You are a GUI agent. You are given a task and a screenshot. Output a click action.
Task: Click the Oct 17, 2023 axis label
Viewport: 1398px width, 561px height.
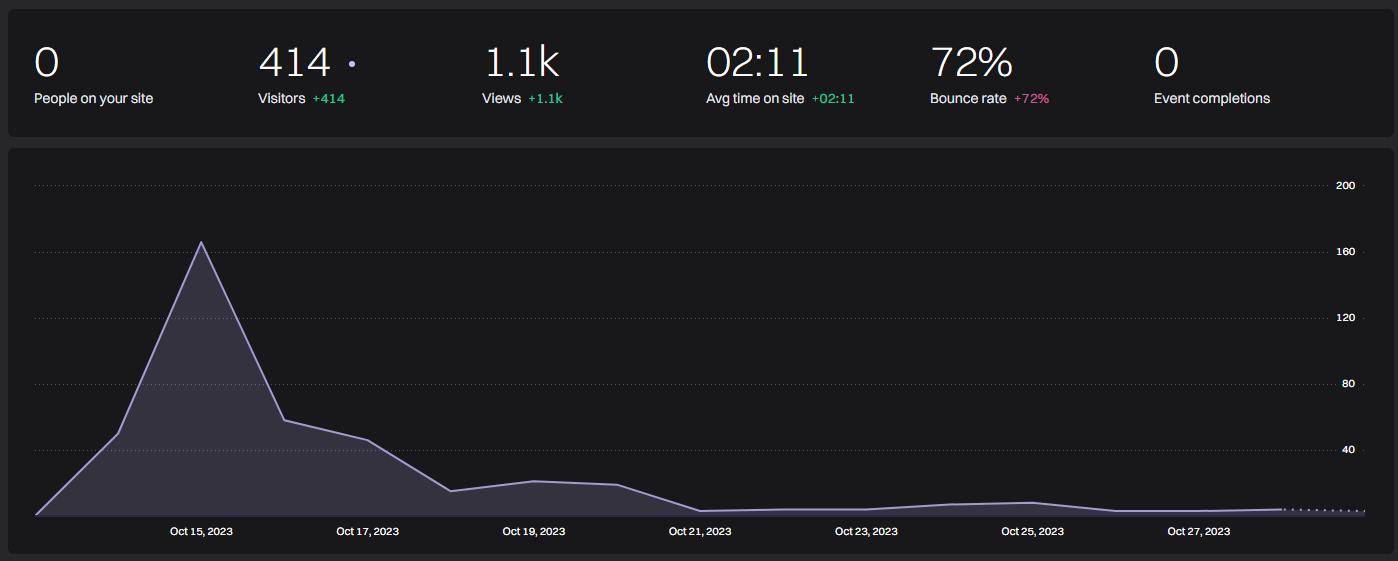click(x=367, y=532)
